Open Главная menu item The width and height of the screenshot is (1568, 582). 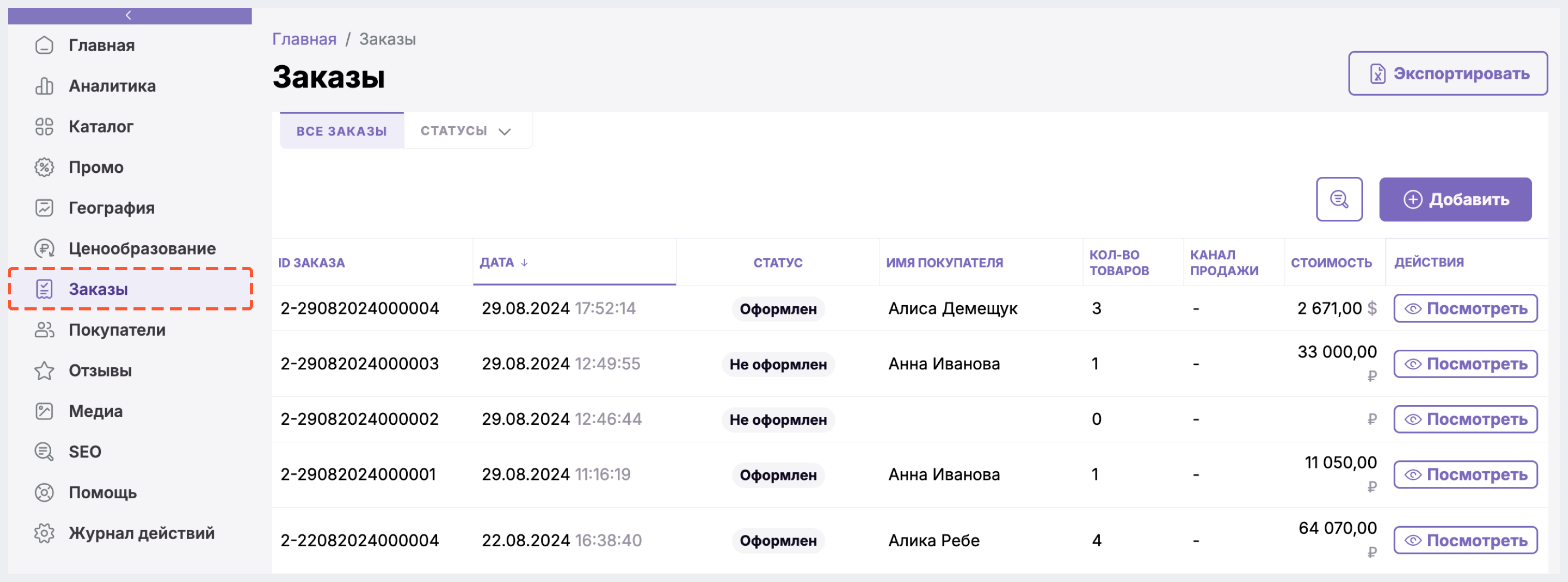[x=101, y=45]
